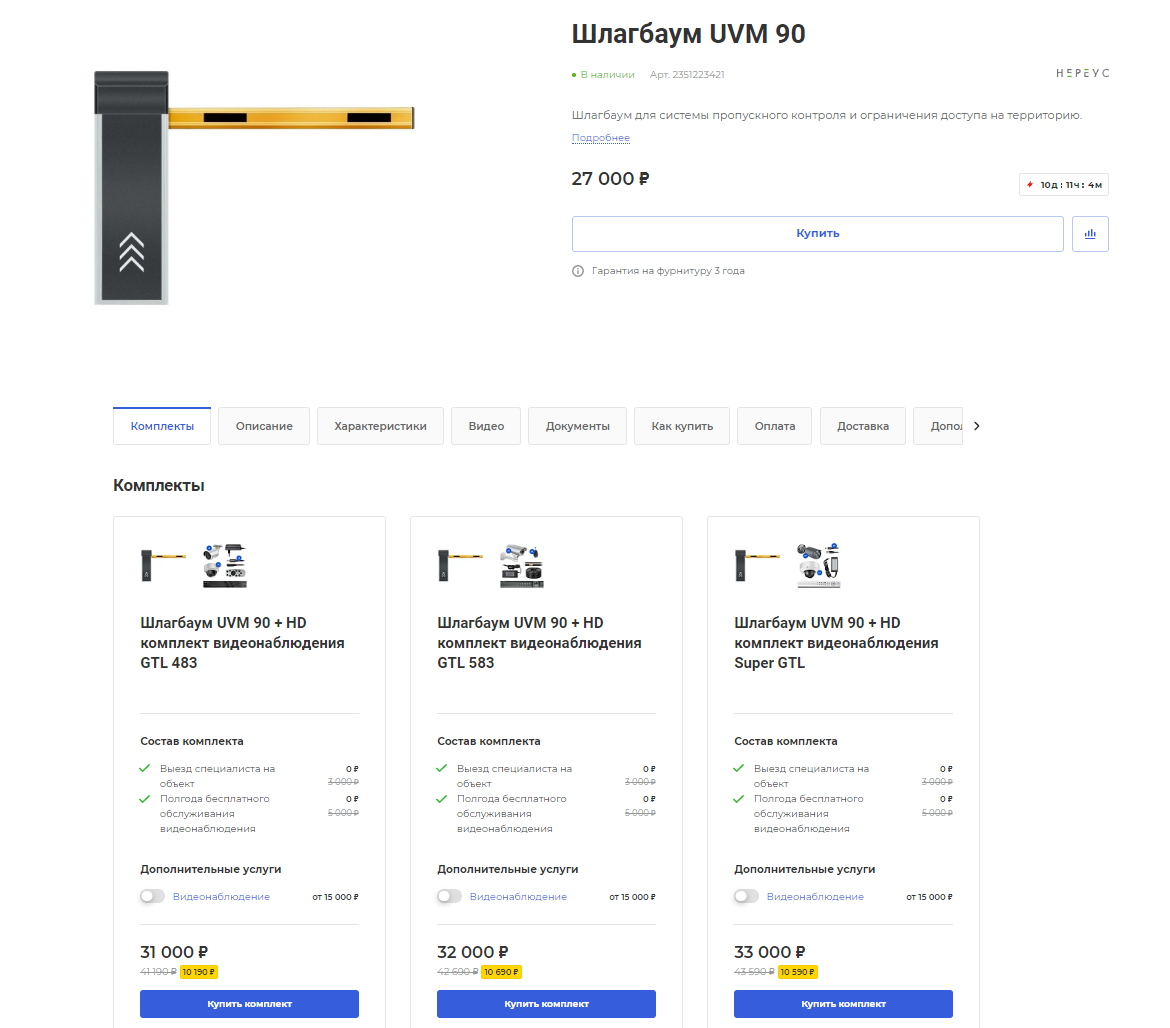The width and height of the screenshot is (1170, 1028).
Task: Select the Комплекты tab
Action: click(162, 426)
